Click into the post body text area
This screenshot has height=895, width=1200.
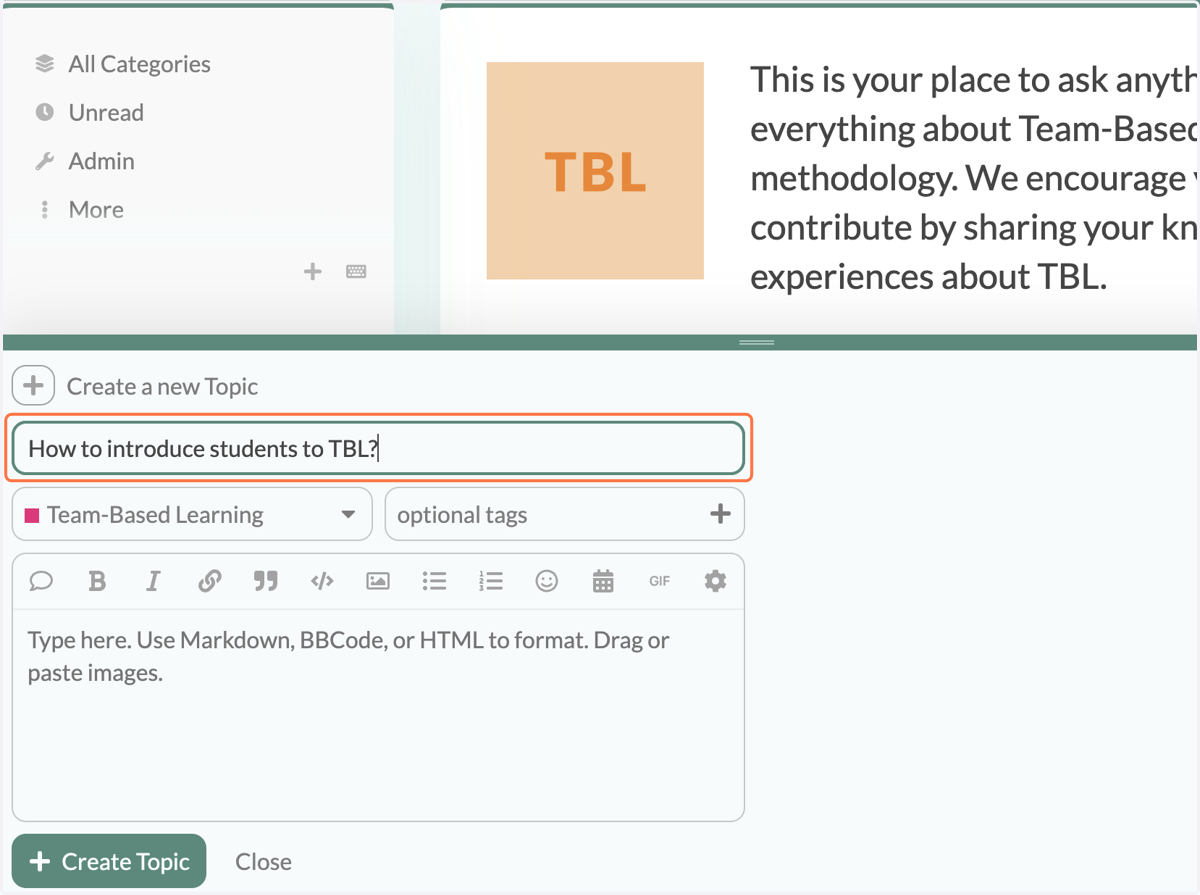(x=378, y=715)
